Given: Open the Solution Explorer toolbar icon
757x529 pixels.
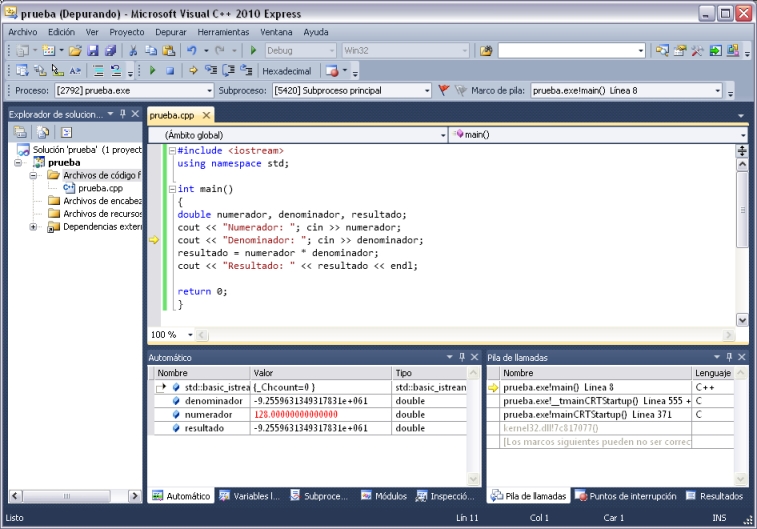Looking at the screenshot, I should (x=662, y=50).
